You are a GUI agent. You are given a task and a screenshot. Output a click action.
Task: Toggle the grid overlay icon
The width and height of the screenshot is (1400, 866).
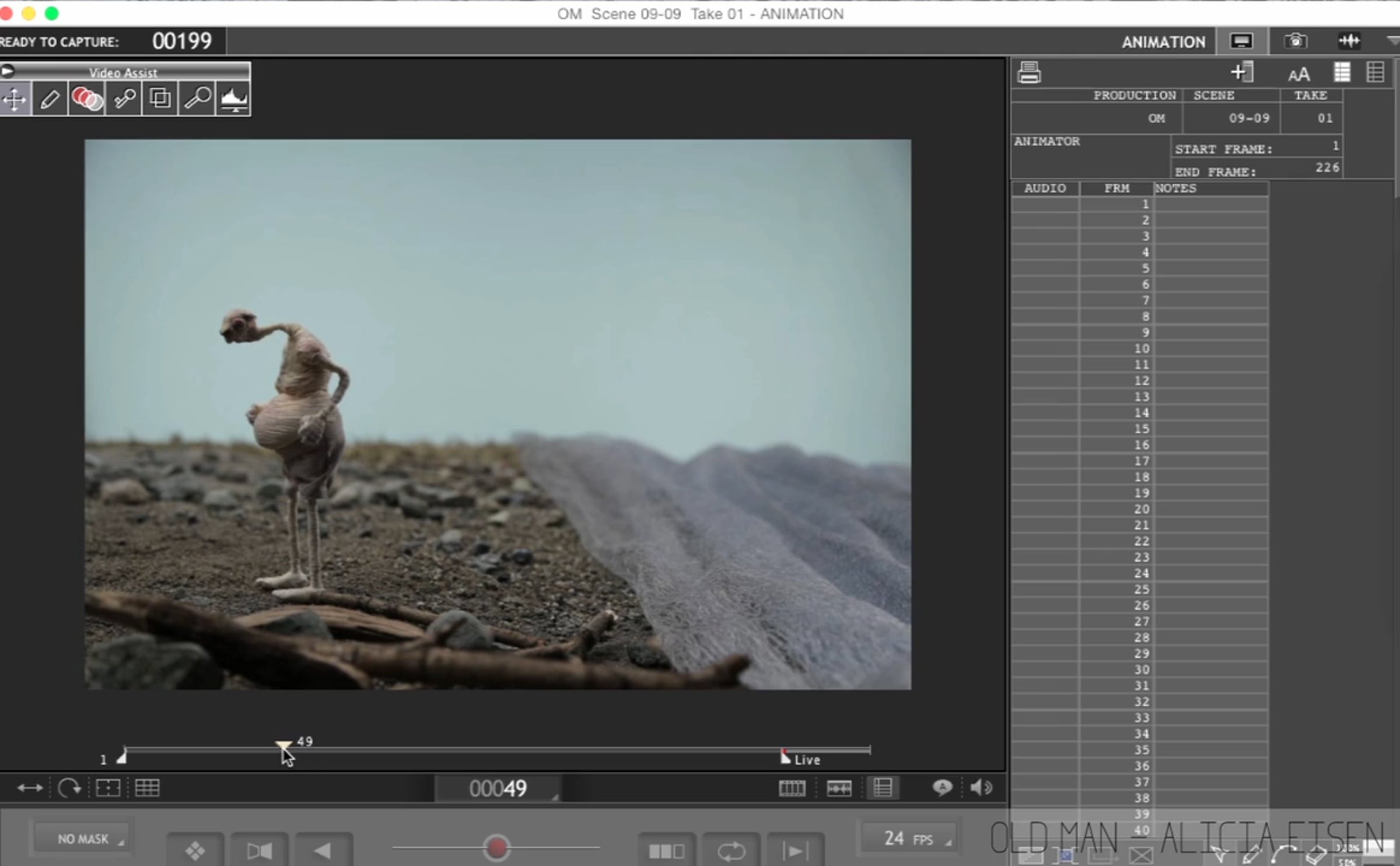(147, 788)
